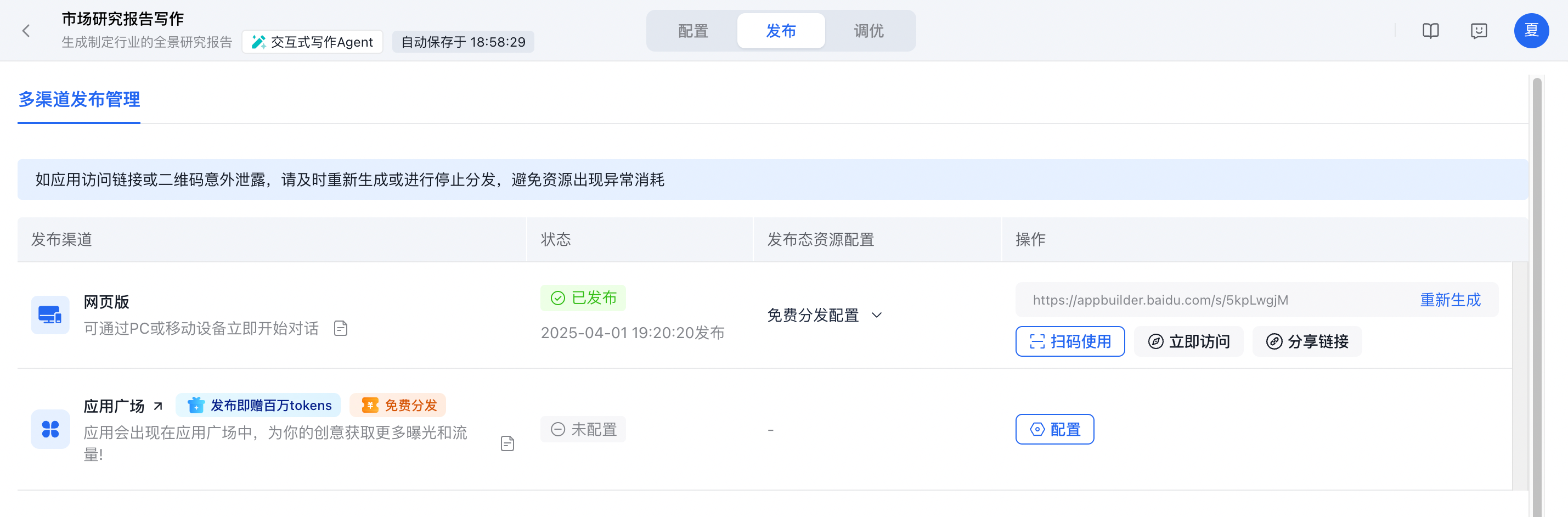Expand the 免费分发配置 dropdown
Viewport: 1568px width, 517px height.
[x=824, y=315]
